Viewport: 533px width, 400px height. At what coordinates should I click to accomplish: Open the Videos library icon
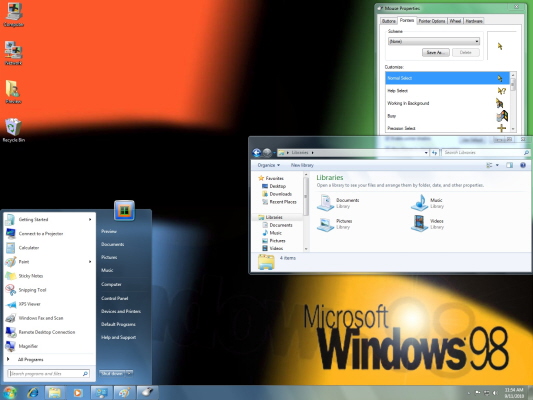[x=427, y=224]
